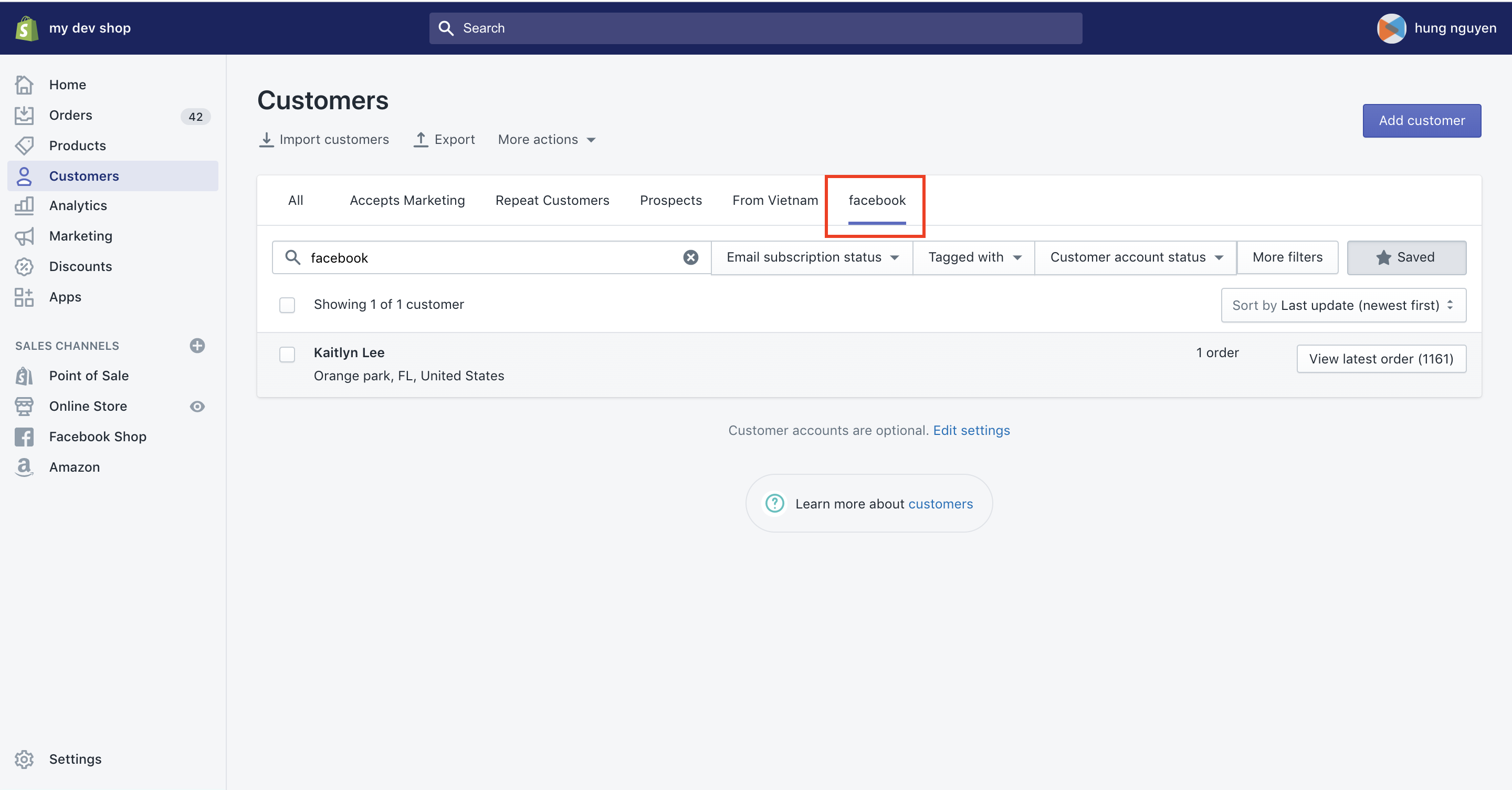Click the Discounts icon in sidebar
1512x790 pixels.
coord(25,265)
